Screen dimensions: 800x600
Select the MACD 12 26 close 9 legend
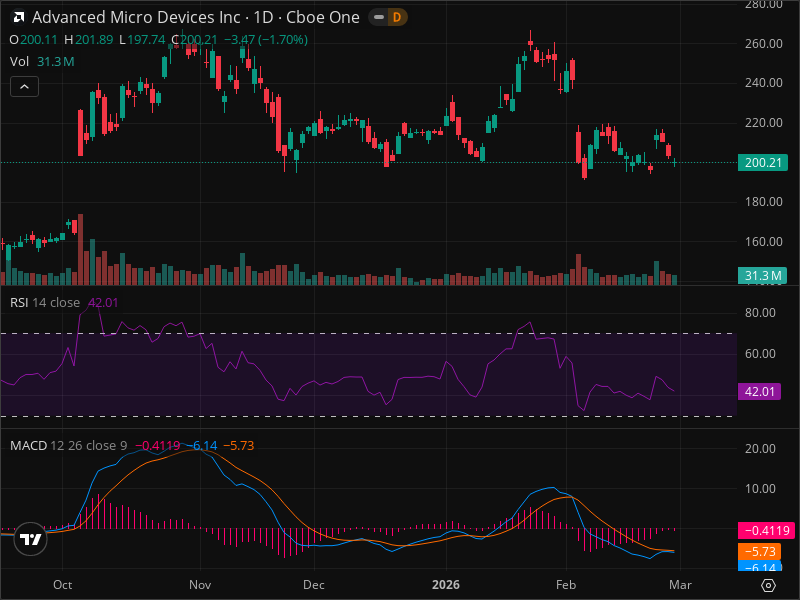(x=68, y=445)
